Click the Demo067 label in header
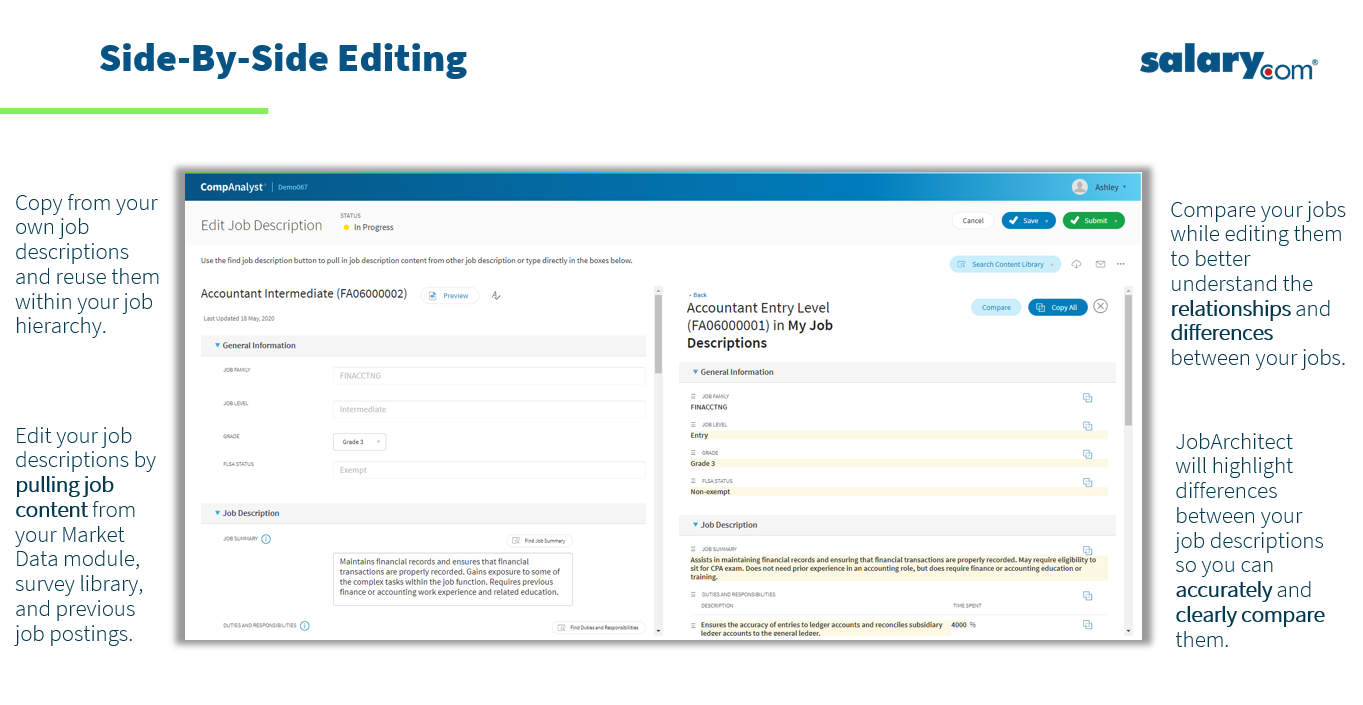 [x=293, y=187]
